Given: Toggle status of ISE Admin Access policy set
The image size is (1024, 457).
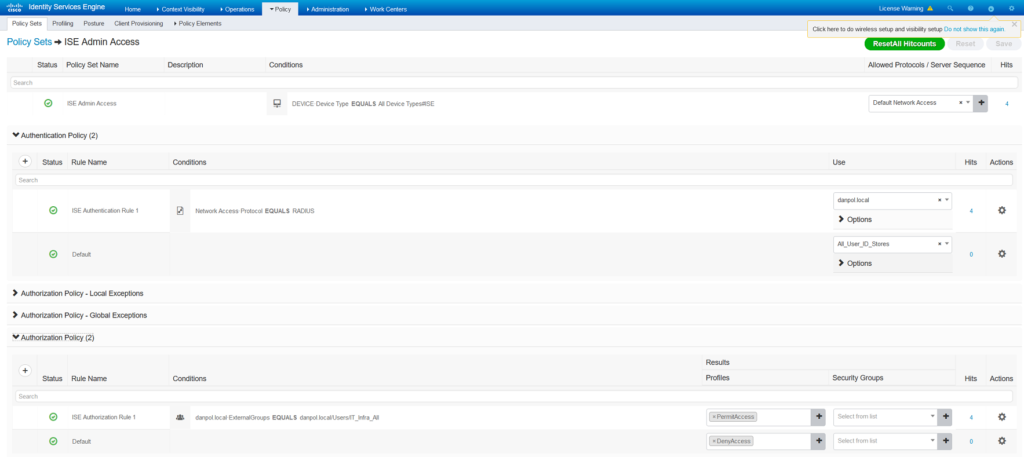Looking at the screenshot, I should click(48, 103).
